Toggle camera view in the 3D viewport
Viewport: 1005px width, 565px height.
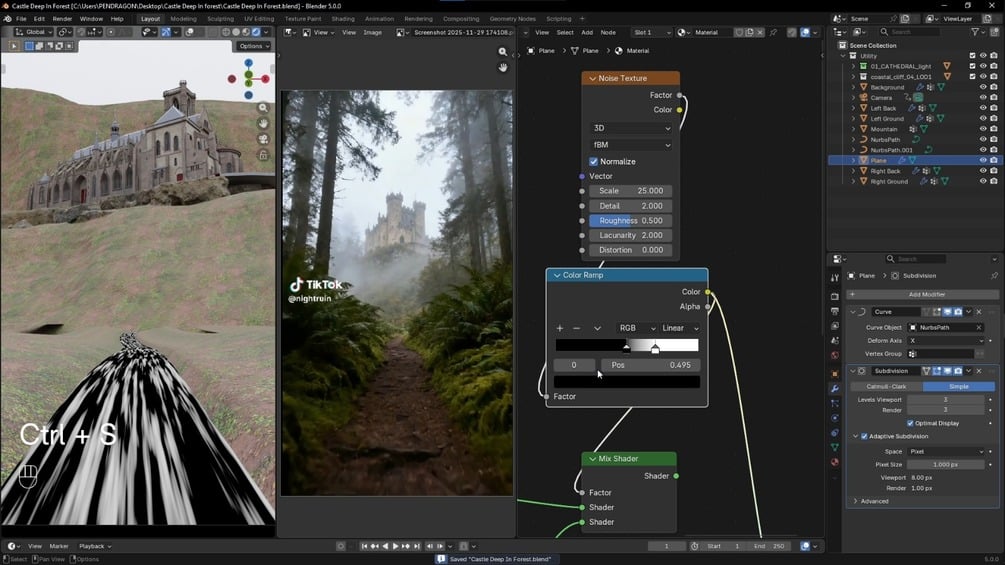[x=263, y=139]
